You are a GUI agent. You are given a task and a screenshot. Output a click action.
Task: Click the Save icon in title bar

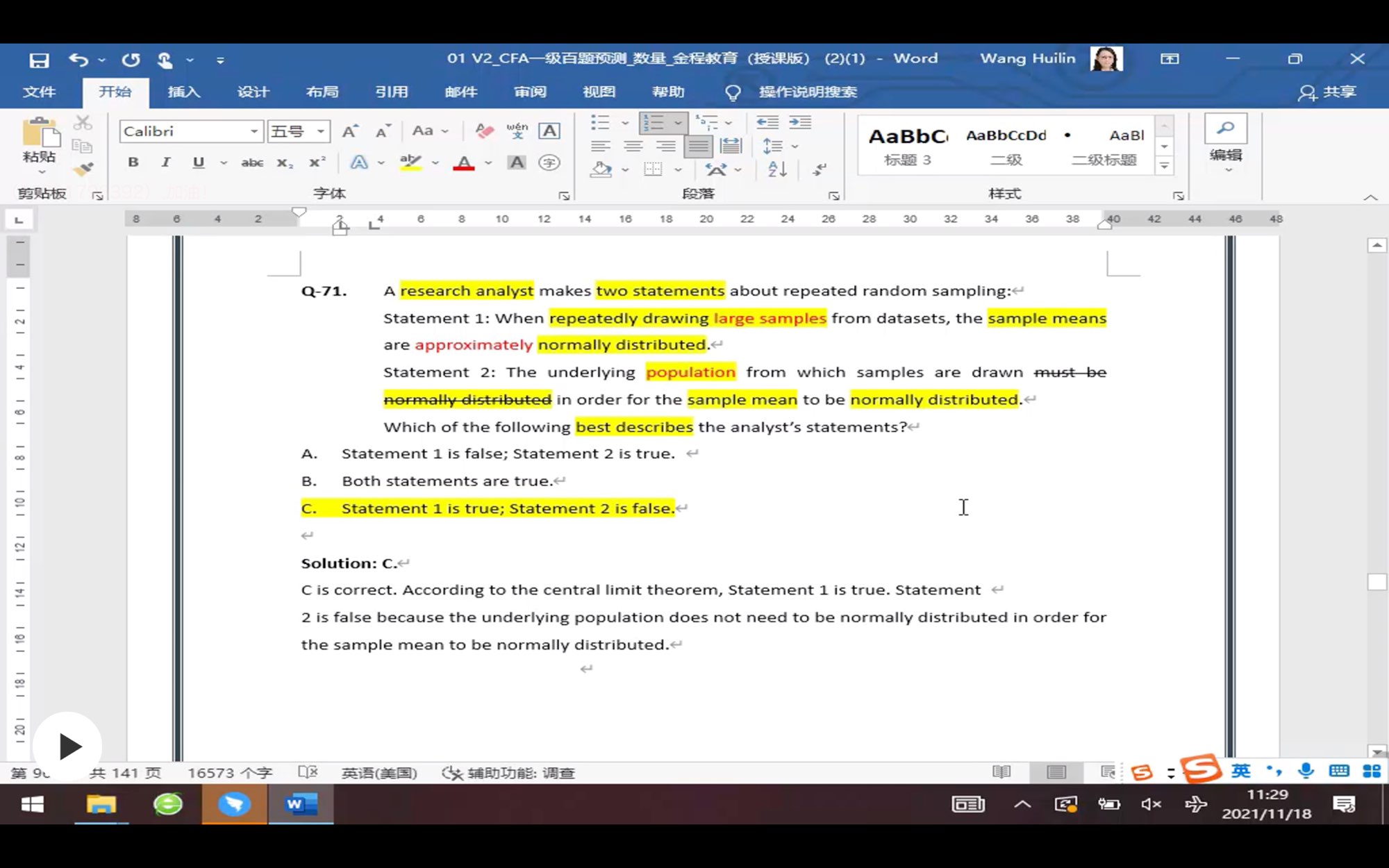39,60
